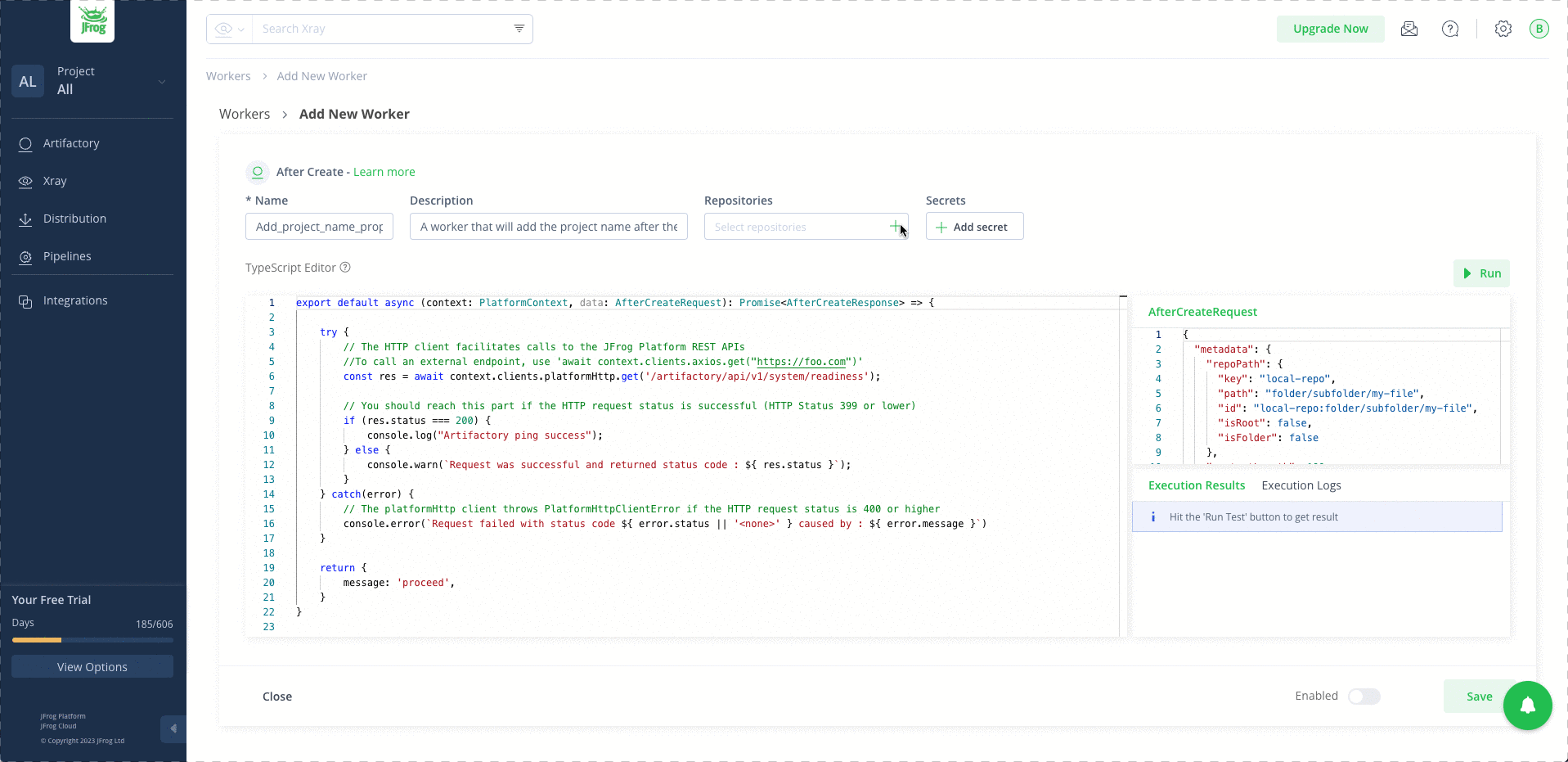Viewport: 1568px width, 762px height.
Task: Click the JFrog logo icon
Action: pyautogui.click(x=92, y=21)
